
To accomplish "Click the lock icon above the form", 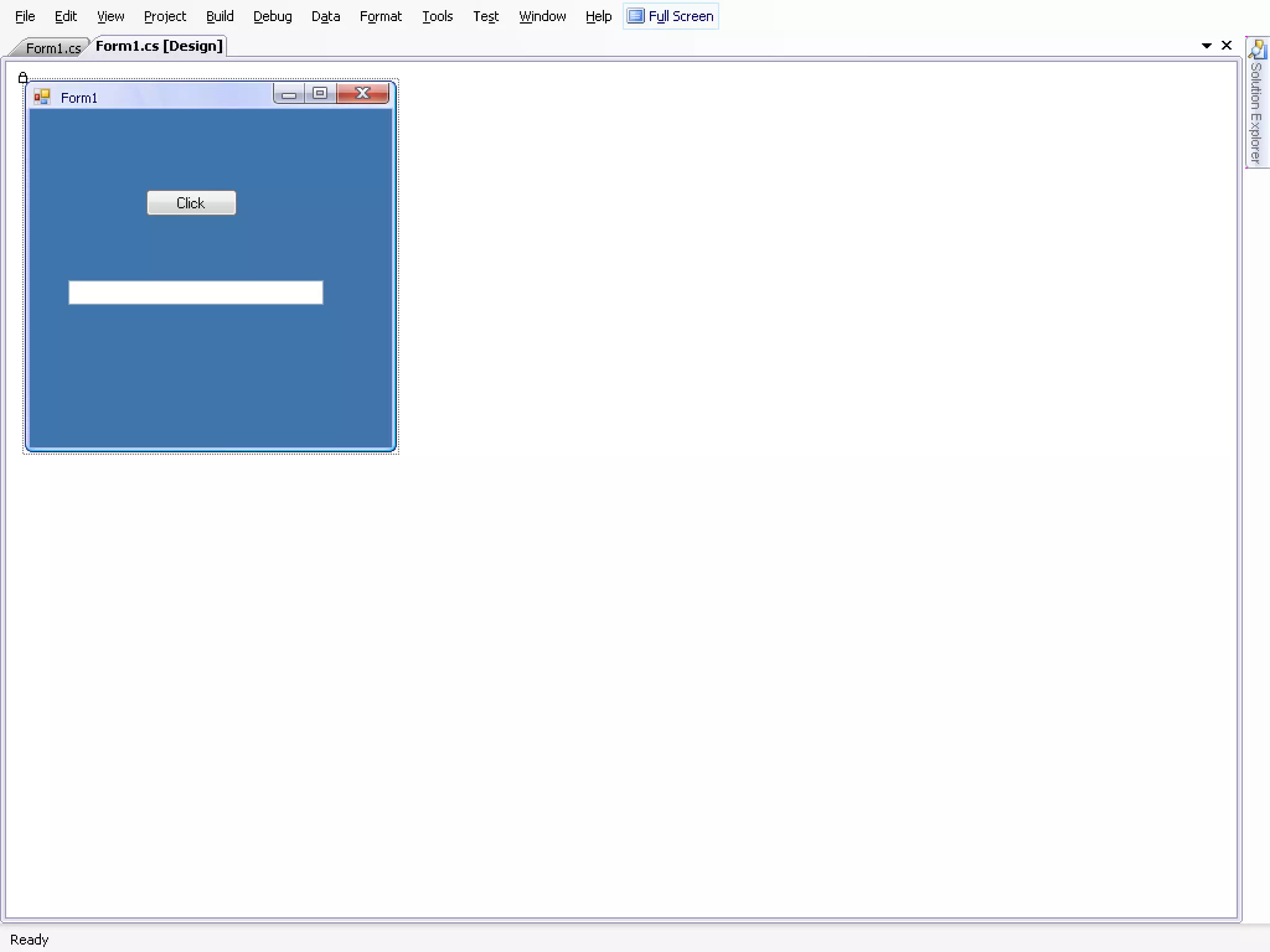I will click(23, 77).
